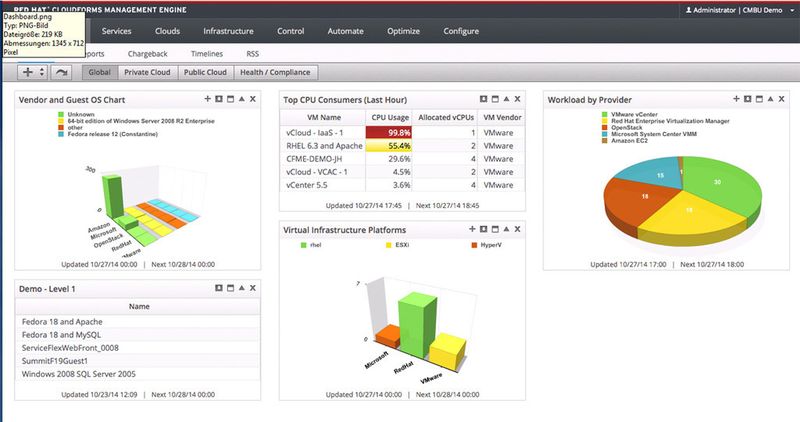Remove the Vendor and Guest OS Chart widget
800x422 pixels.
point(253,99)
